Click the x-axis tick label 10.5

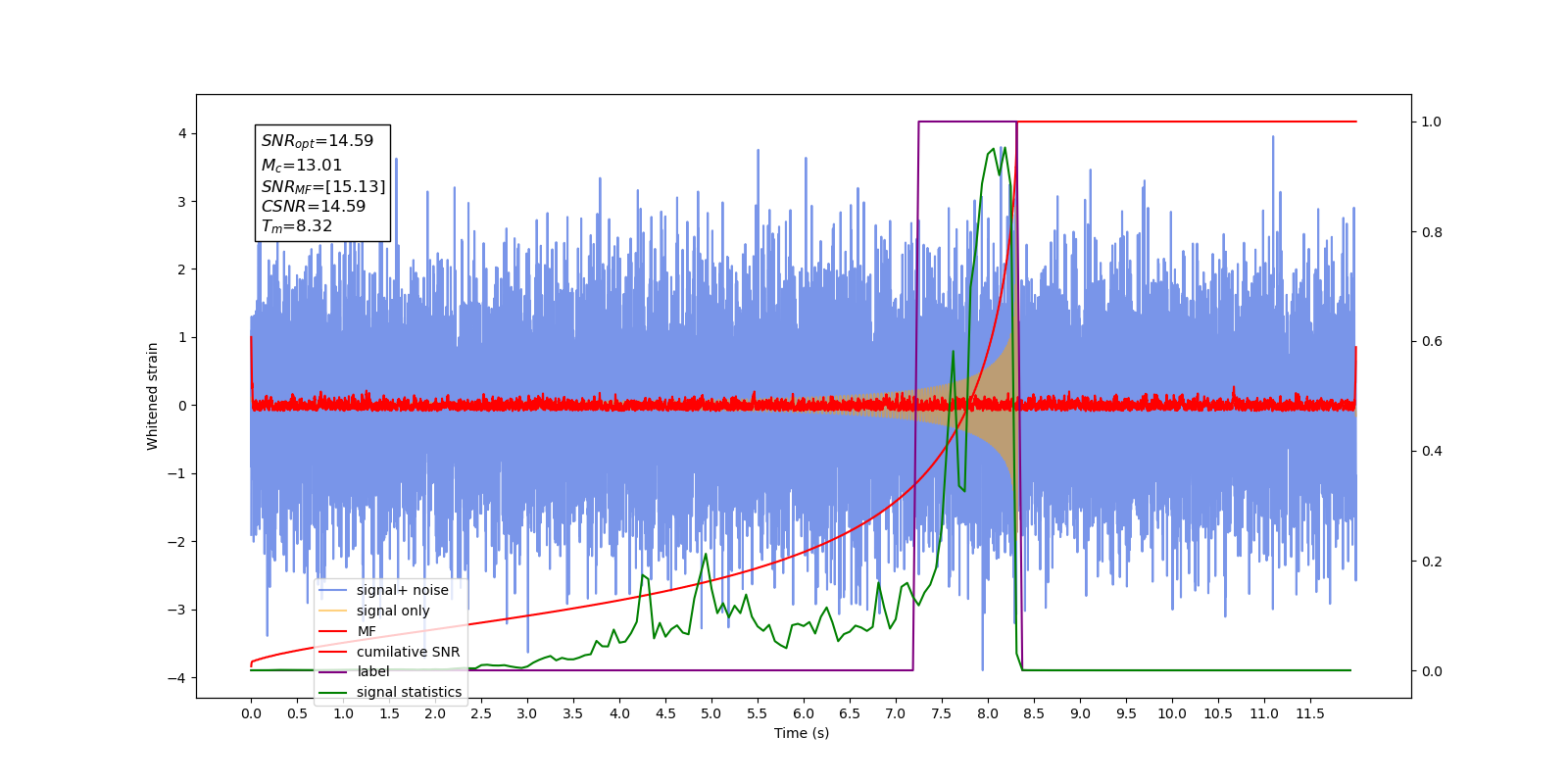pos(1218,713)
